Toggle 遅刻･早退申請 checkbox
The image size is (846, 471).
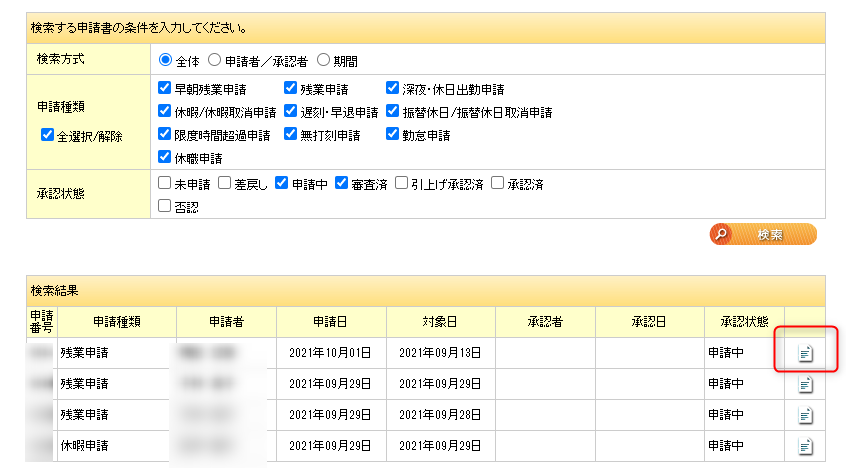point(291,111)
